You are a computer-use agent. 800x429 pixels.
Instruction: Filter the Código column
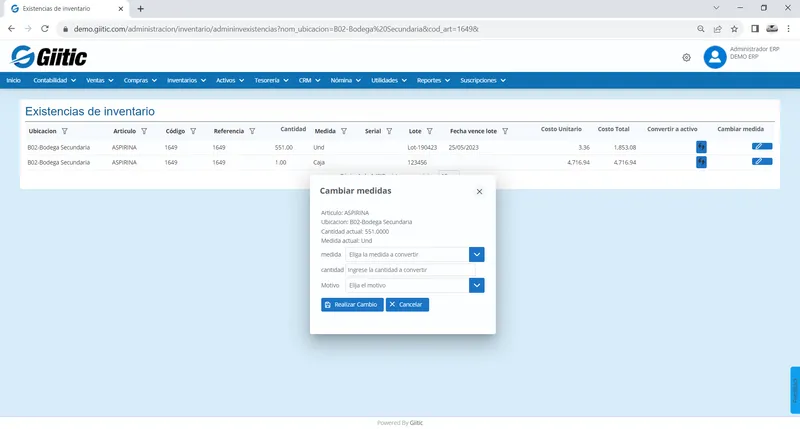[x=193, y=131]
